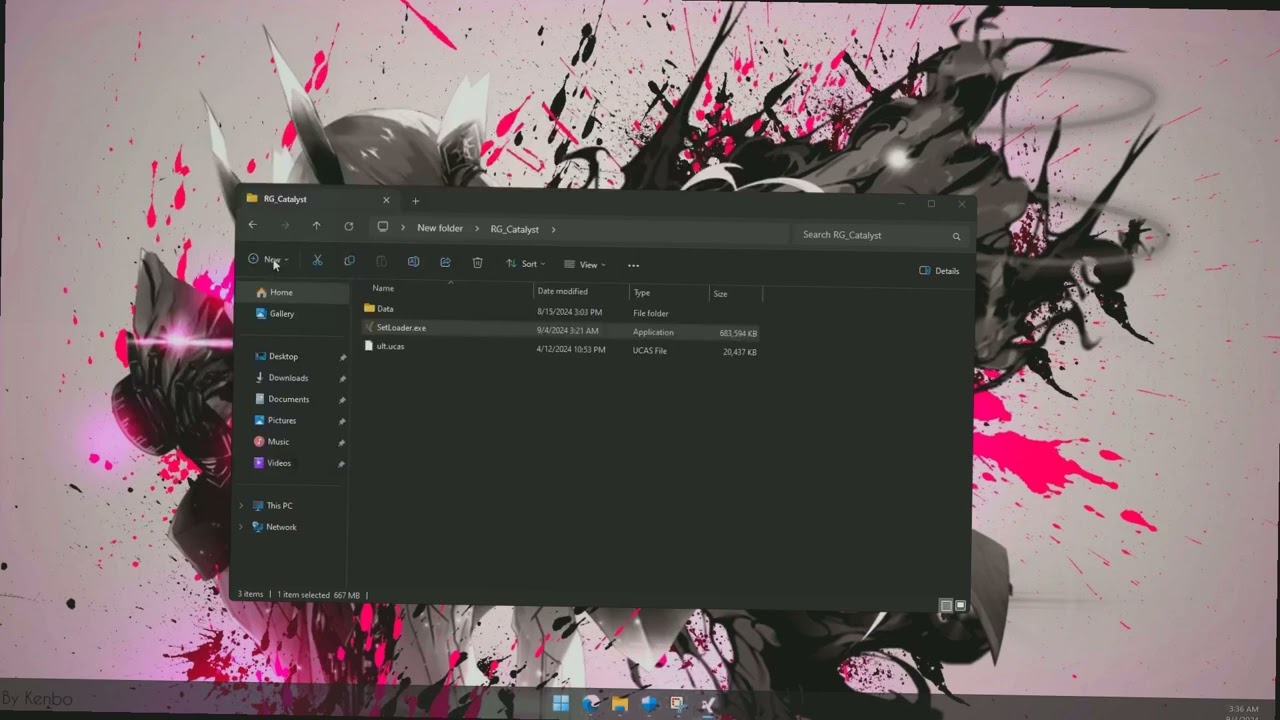Click the Paste clipboard icon
This screenshot has height=720, width=1280.
click(x=381, y=262)
